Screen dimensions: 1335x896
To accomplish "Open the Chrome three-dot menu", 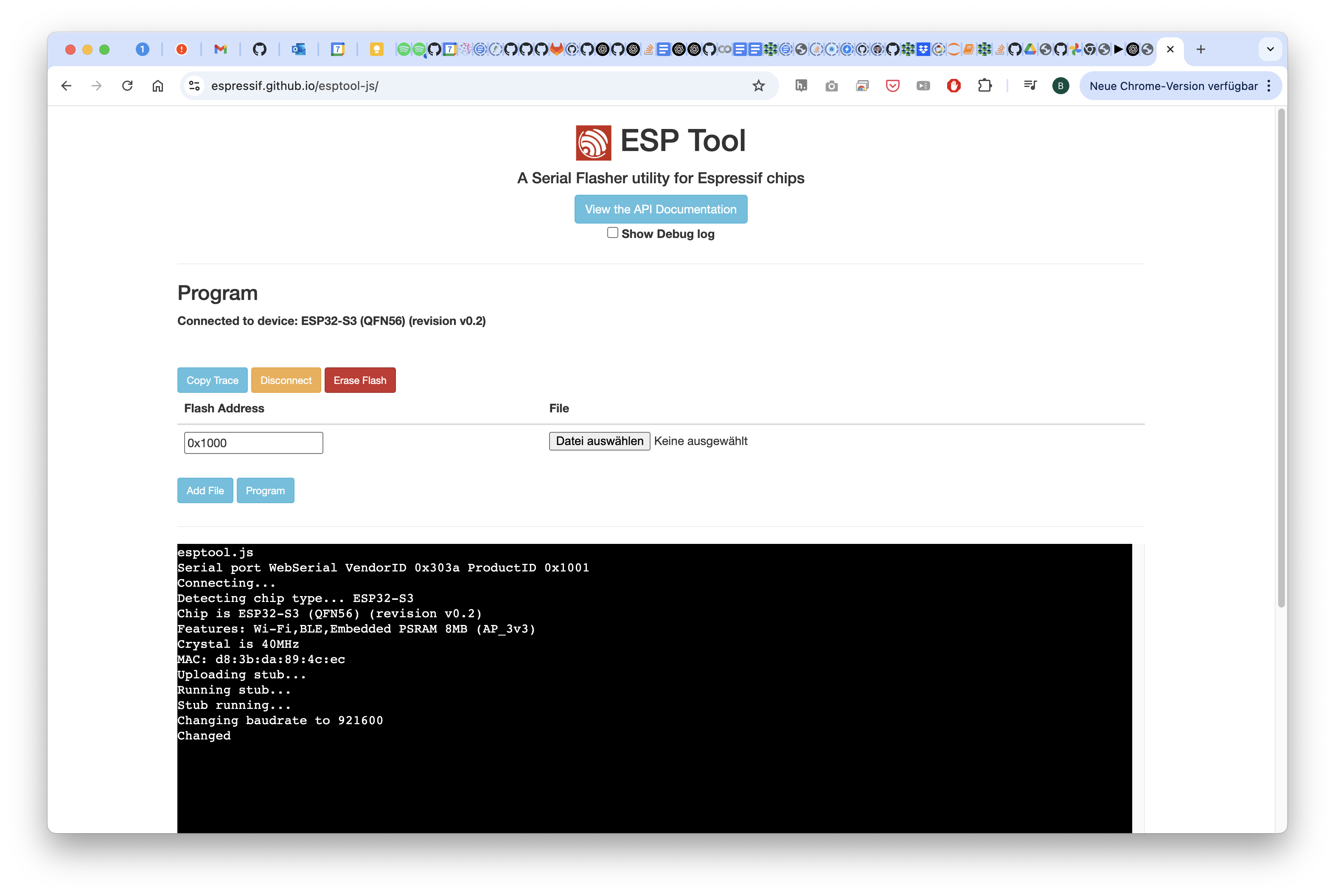I will 1269,86.
